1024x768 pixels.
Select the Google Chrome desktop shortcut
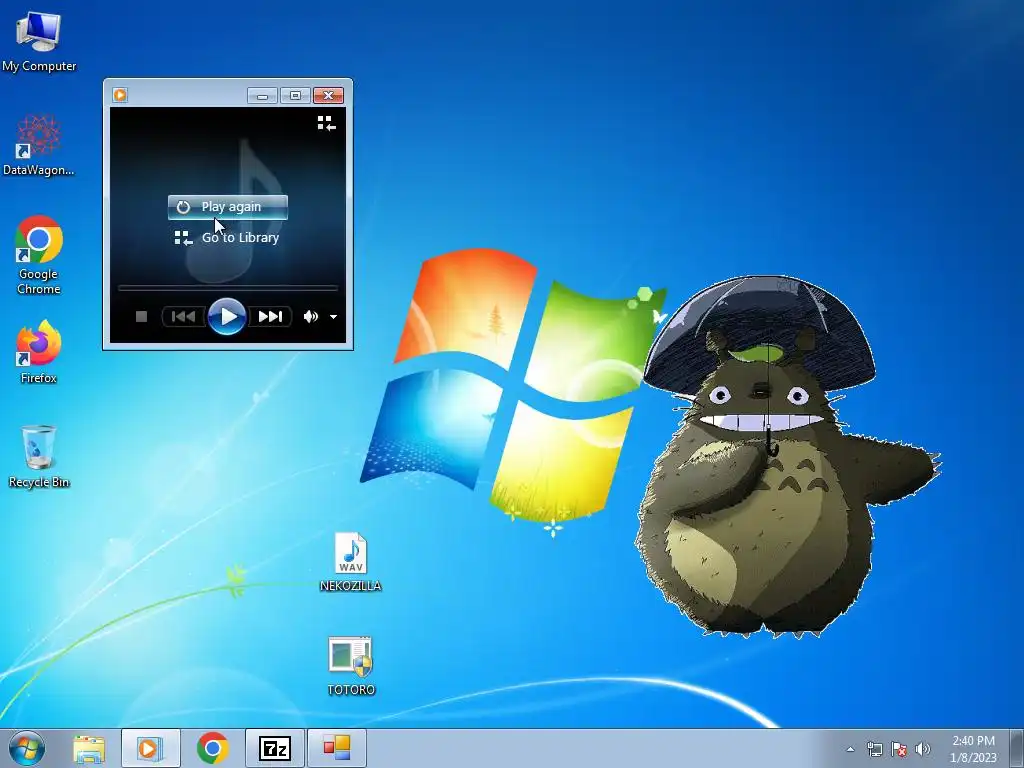(x=39, y=255)
